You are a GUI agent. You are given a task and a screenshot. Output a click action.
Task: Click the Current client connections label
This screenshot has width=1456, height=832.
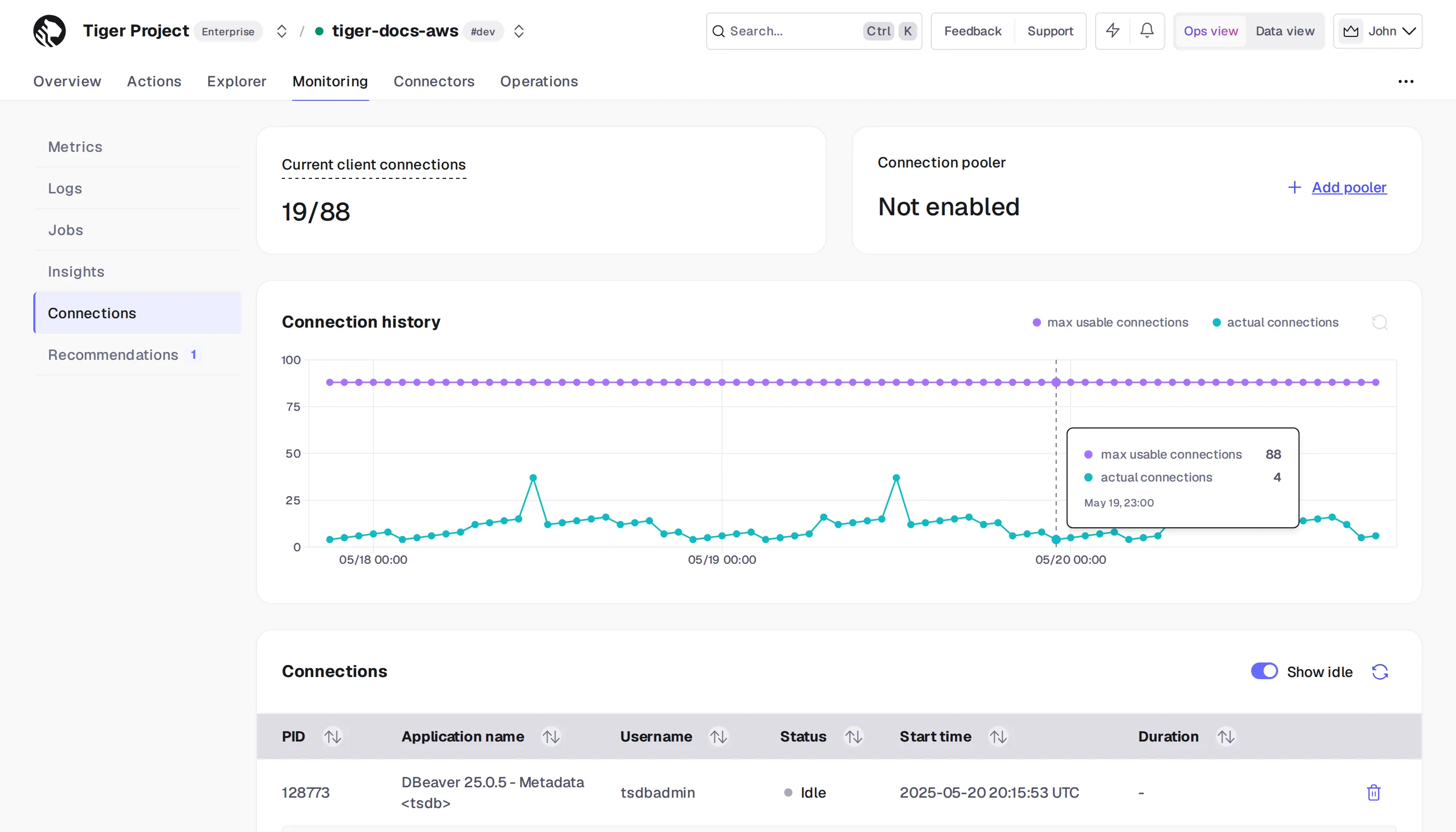(374, 164)
